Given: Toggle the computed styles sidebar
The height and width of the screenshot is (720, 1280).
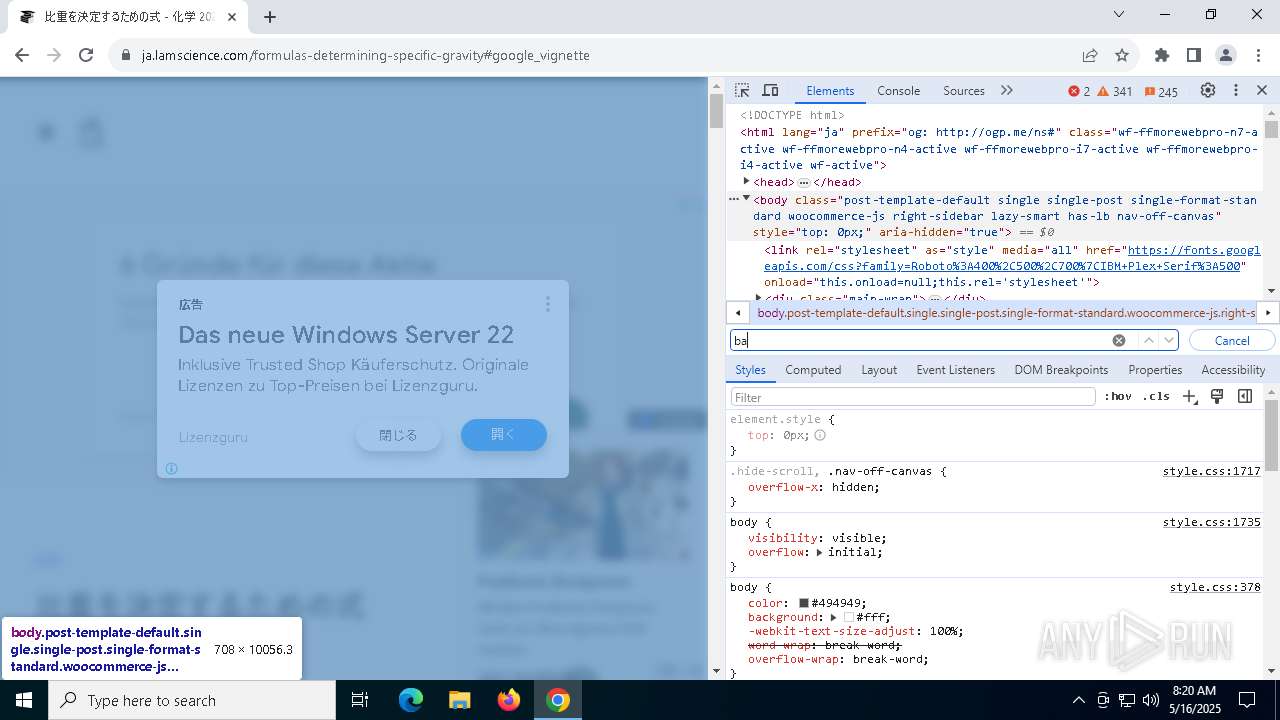Looking at the screenshot, I should click(1245, 397).
